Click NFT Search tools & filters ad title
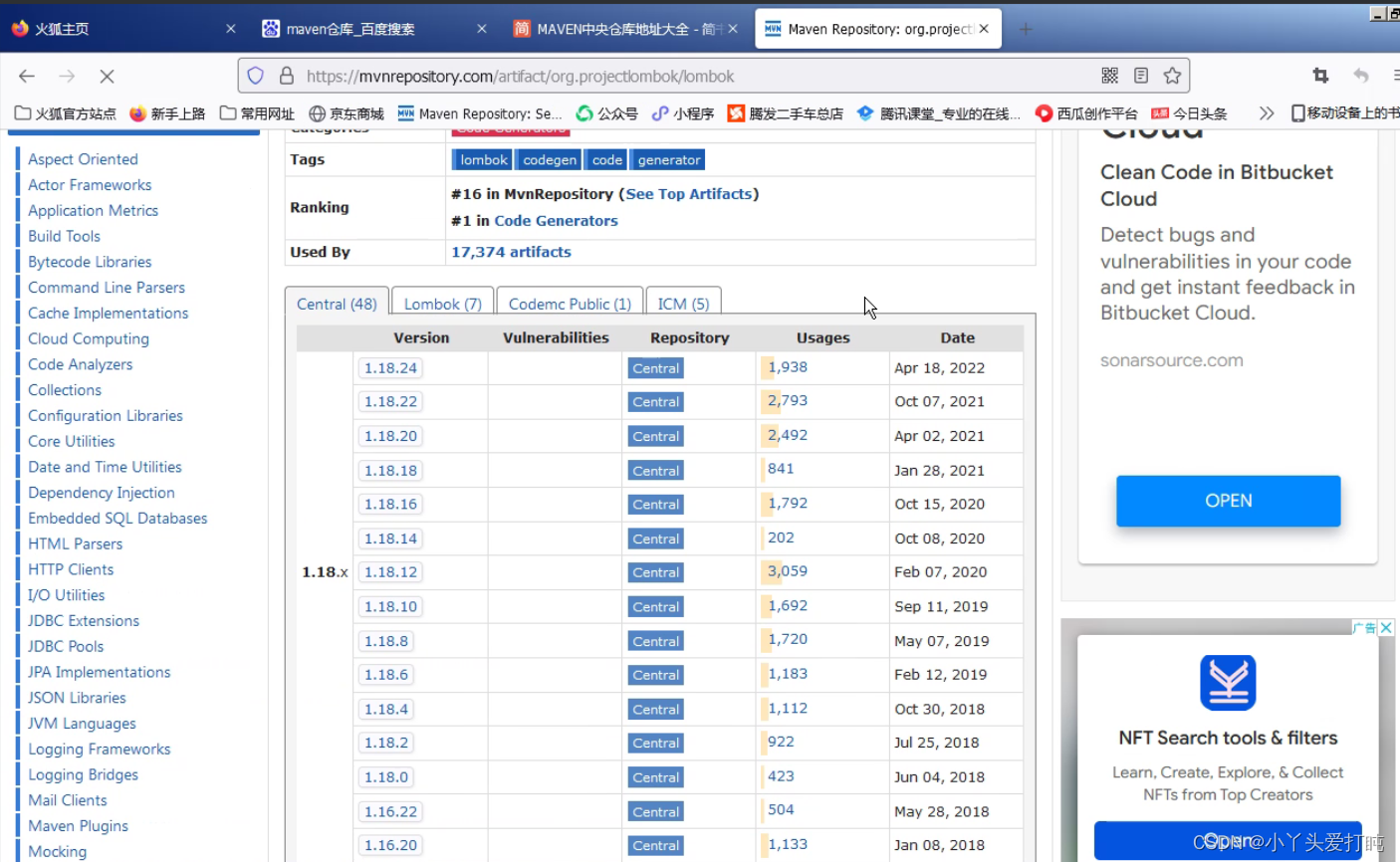 pos(1228,738)
